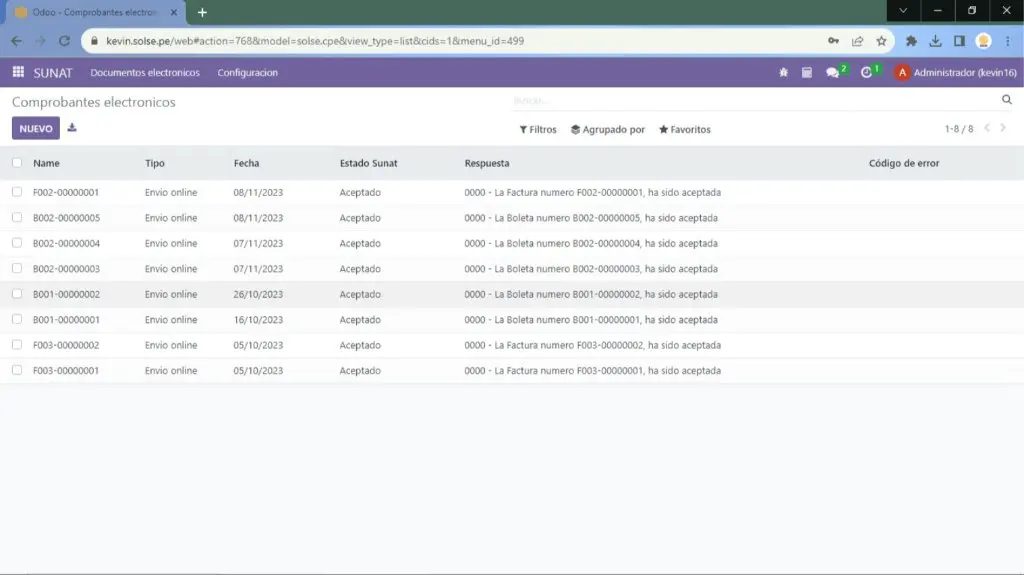Expand the Filtros dropdown
The image size is (1024, 575).
[x=538, y=130]
